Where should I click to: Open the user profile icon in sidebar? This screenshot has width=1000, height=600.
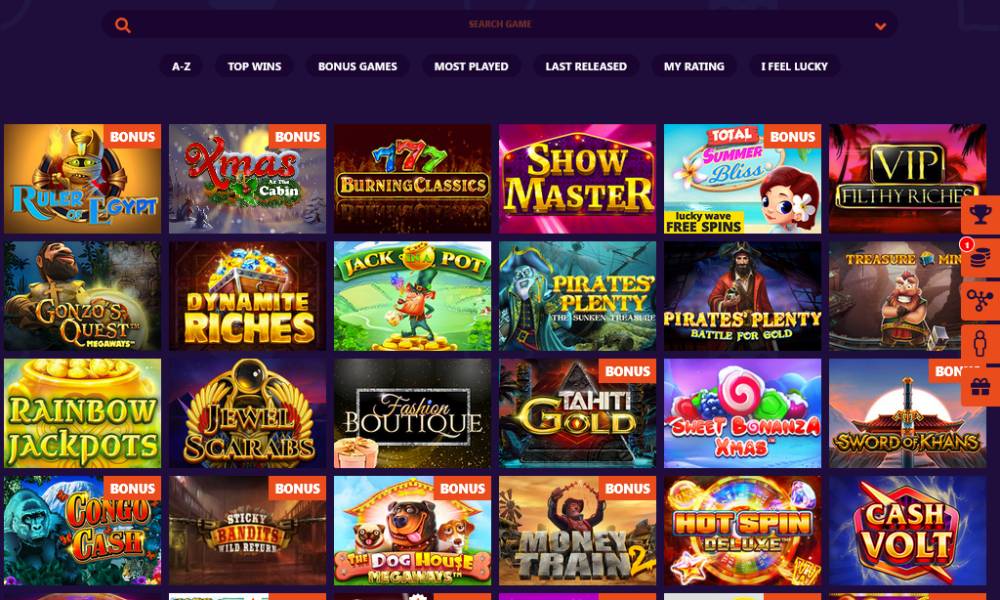pyautogui.click(x=980, y=344)
